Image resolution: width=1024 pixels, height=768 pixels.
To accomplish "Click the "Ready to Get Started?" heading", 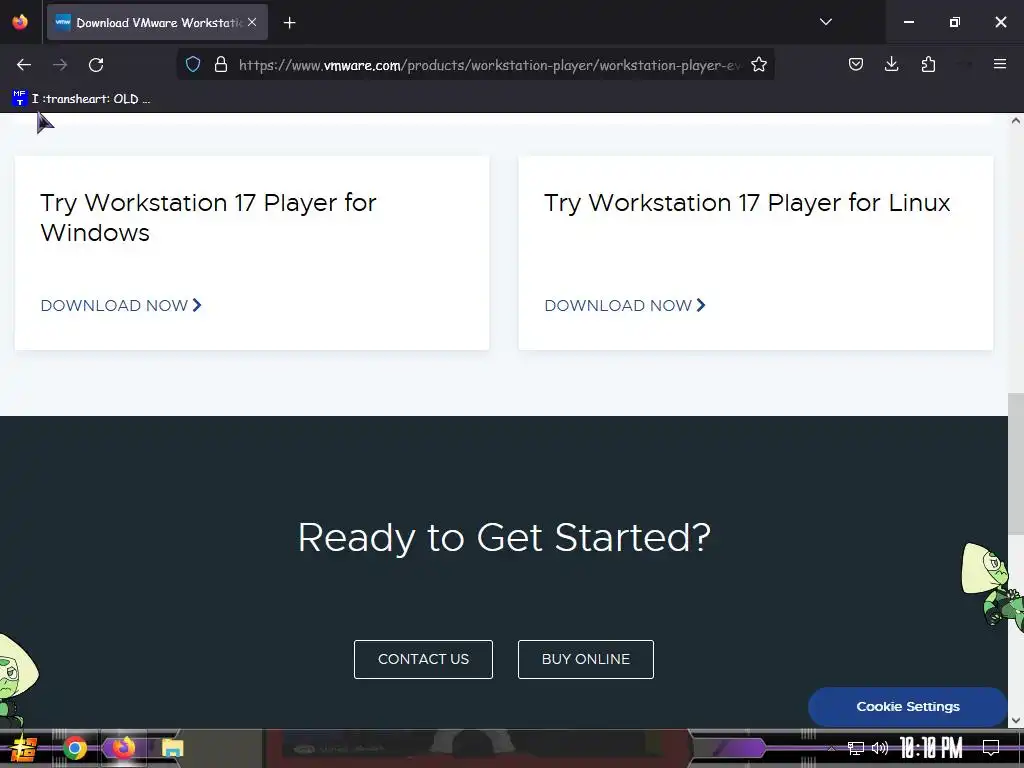I will point(504,538).
